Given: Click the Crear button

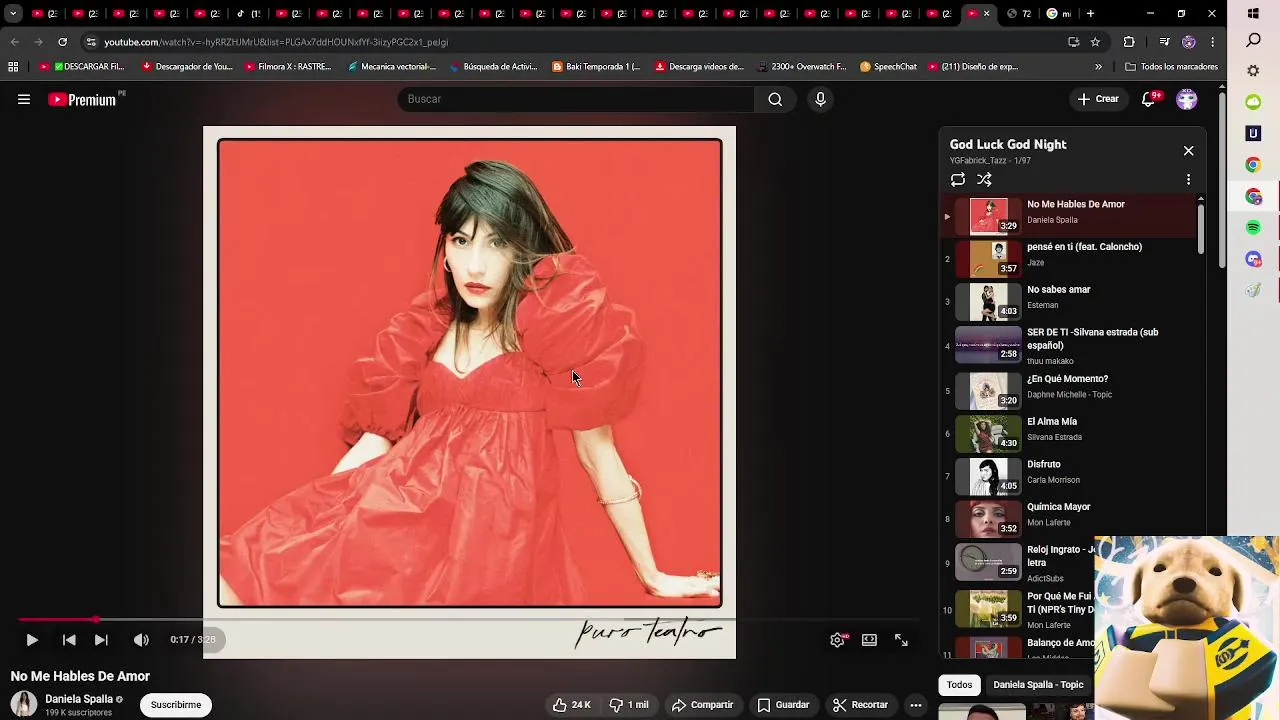Looking at the screenshot, I should pyautogui.click(x=1098, y=99).
